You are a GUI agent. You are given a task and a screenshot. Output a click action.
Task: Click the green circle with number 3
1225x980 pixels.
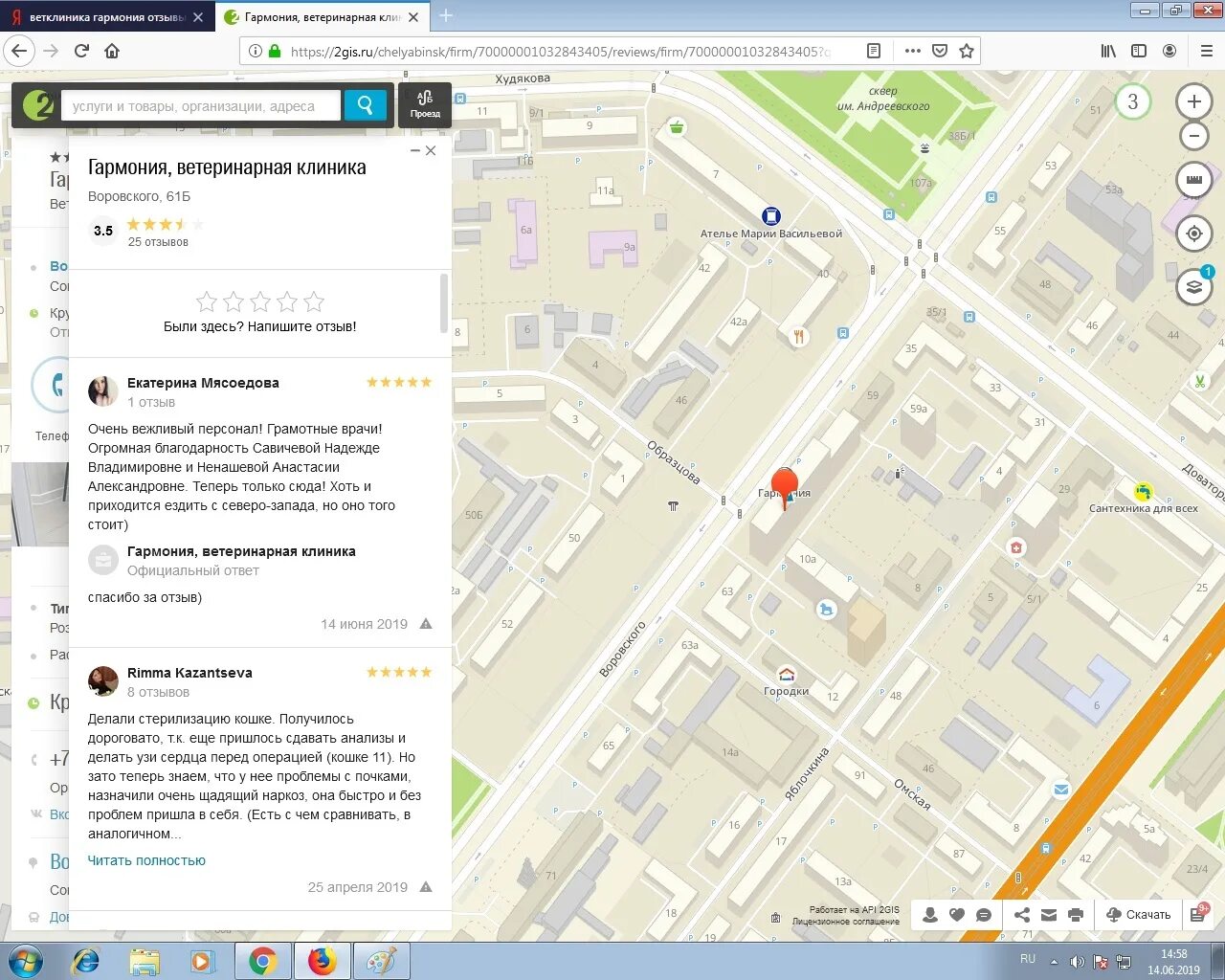click(1133, 101)
